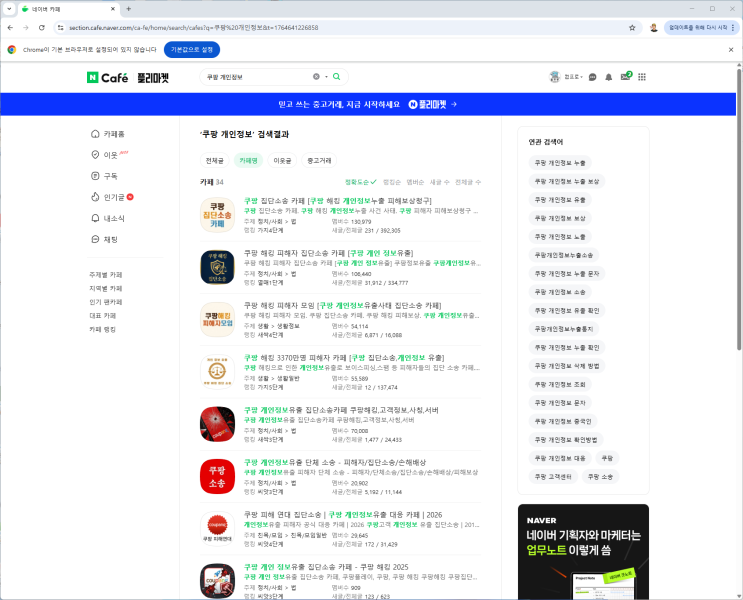Open the 쿠팡 집단소송 카페 result title

point(337,201)
